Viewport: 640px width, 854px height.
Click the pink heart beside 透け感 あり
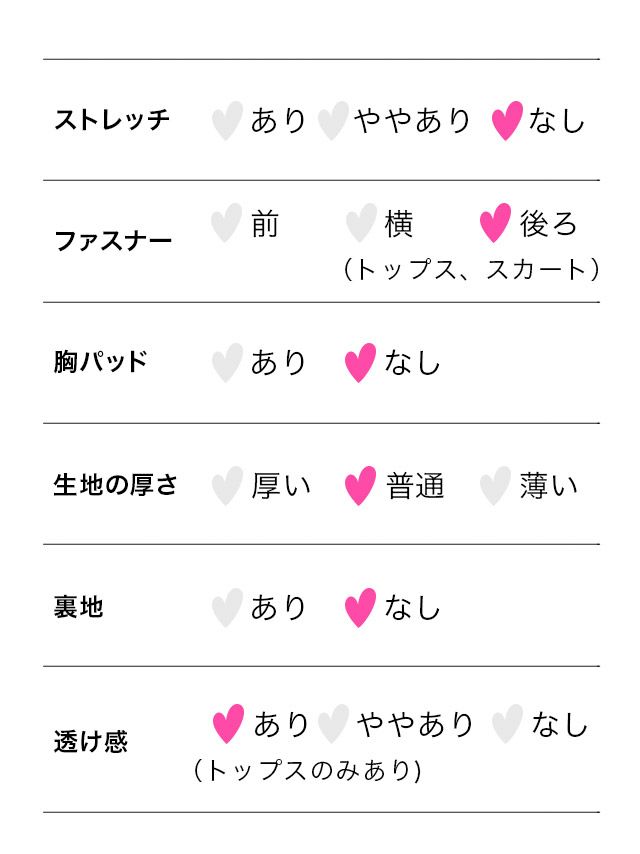pyautogui.click(x=228, y=724)
